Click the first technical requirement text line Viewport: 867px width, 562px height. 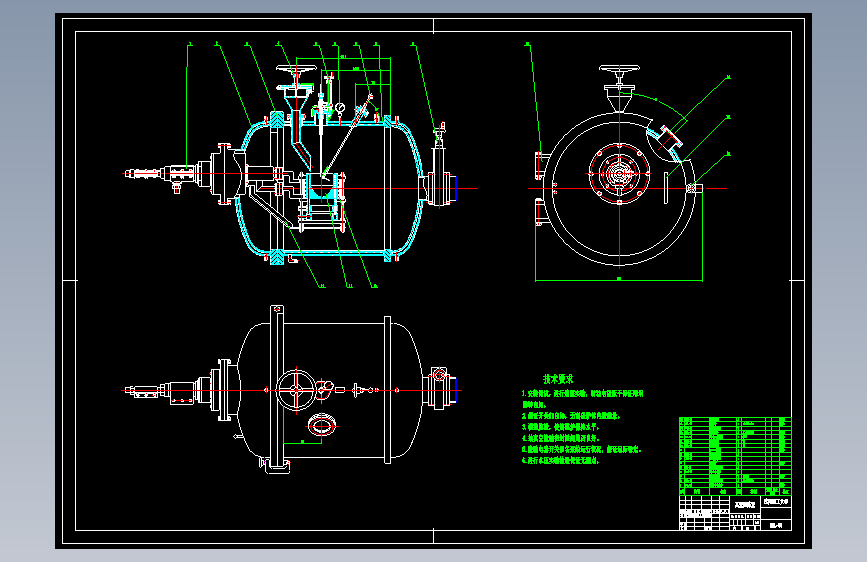coord(583,394)
